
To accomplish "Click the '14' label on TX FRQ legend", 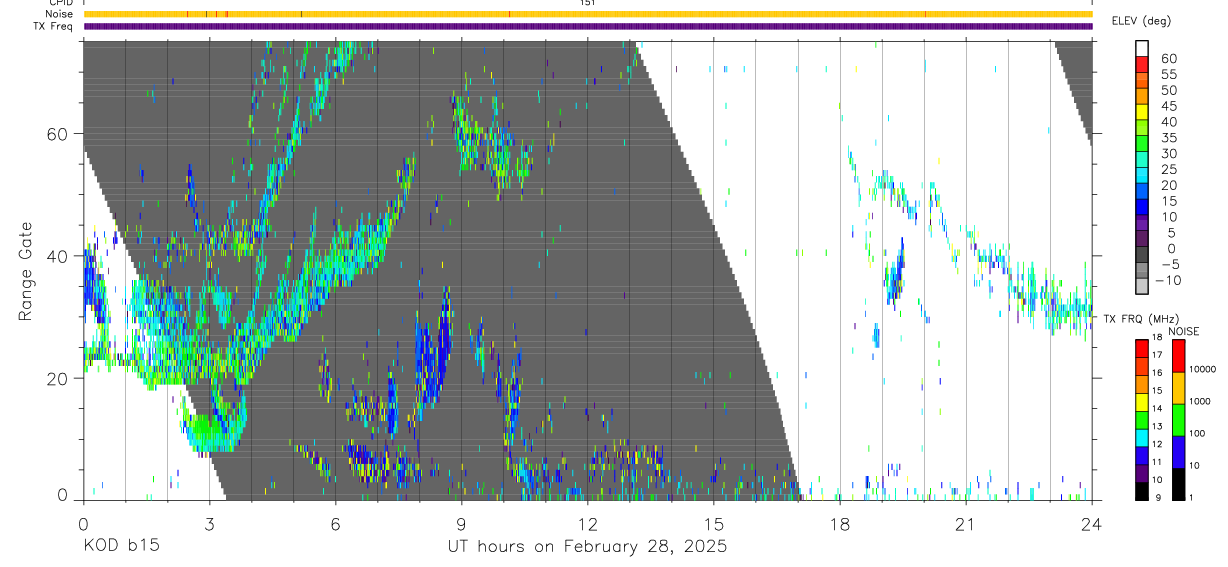I will click(1158, 408).
